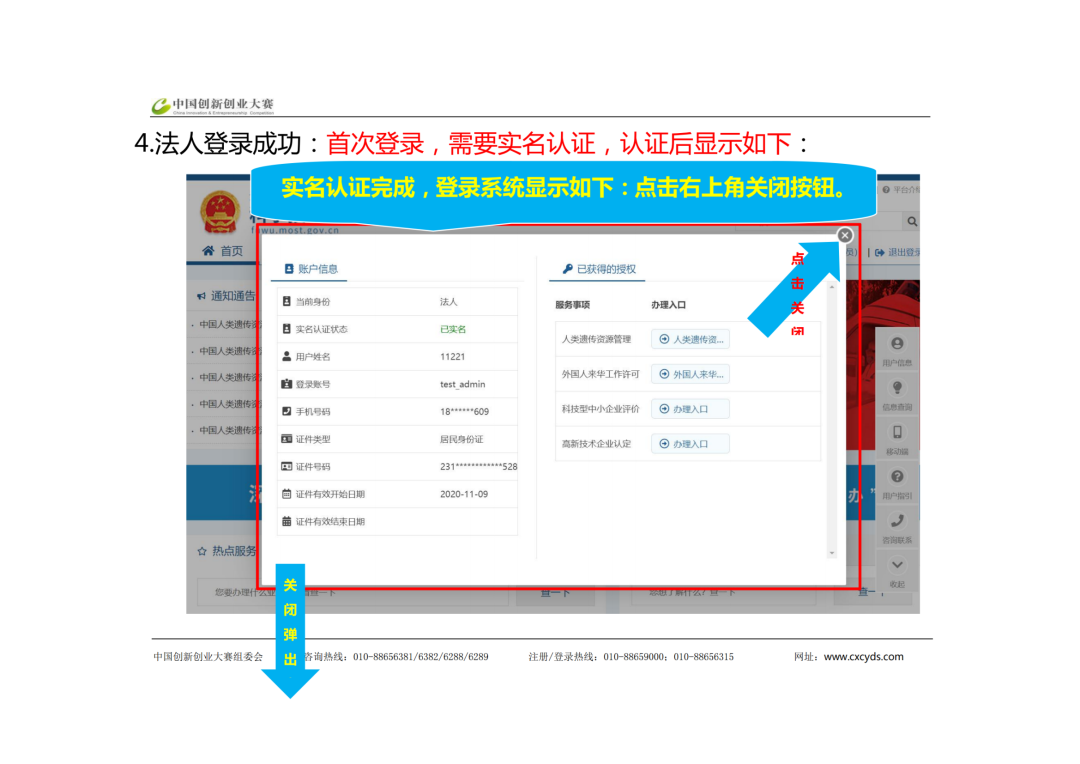
Task: Click the popup scrollbar down arrow
Action: point(831,552)
